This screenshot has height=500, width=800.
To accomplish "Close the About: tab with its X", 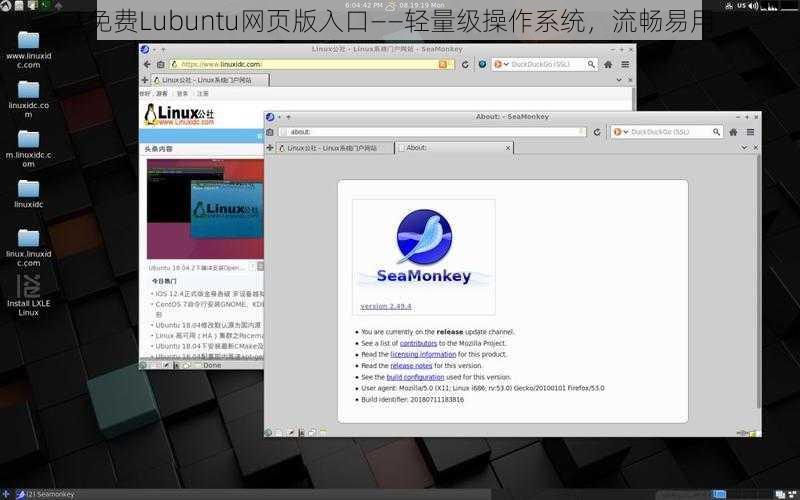I will click(508, 148).
